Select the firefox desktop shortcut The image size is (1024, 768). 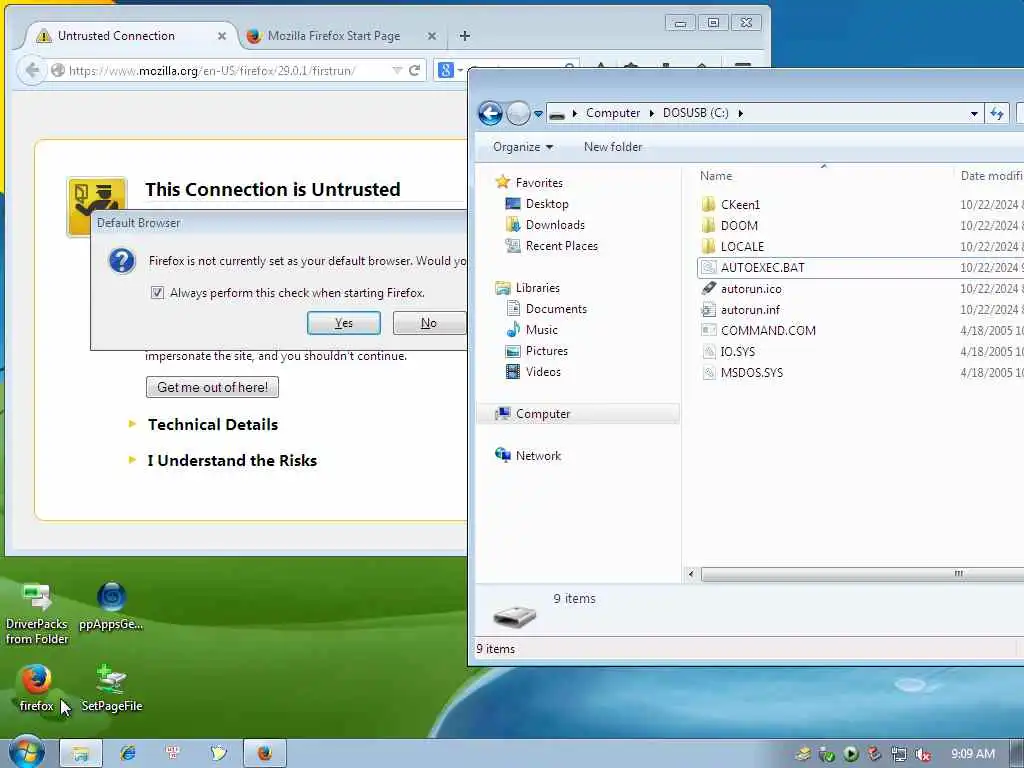point(36,688)
